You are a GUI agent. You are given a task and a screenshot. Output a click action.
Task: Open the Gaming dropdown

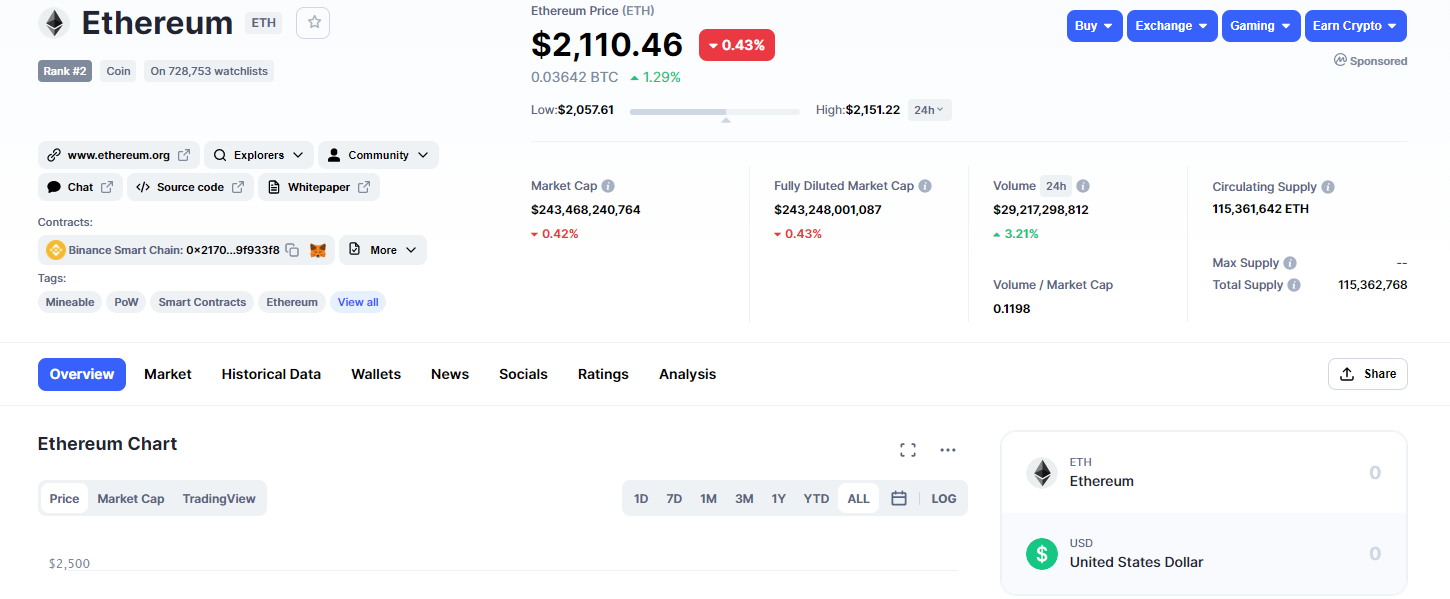point(1262,26)
